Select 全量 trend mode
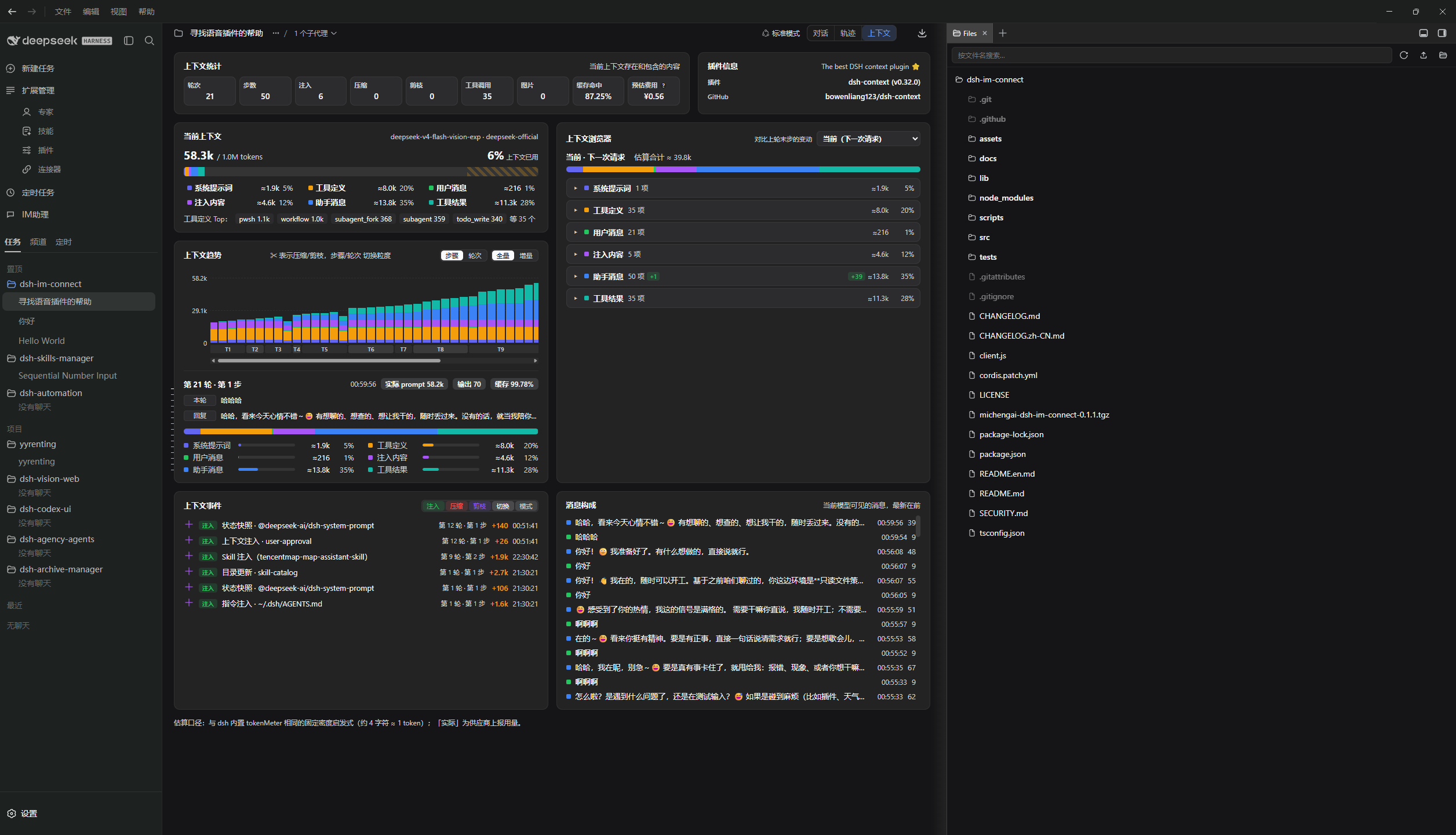The width and height of the screenshot is (1456, 835). (503, 256)
